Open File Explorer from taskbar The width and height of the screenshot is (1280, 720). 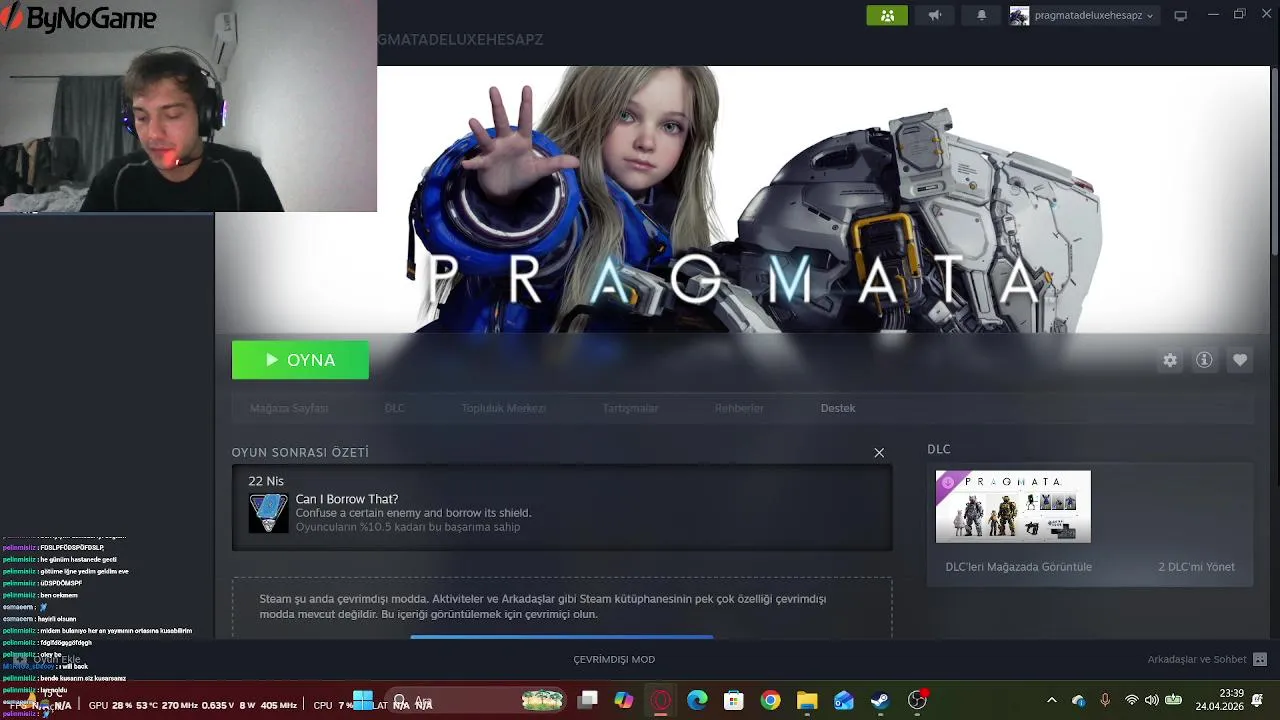[807, 701]
